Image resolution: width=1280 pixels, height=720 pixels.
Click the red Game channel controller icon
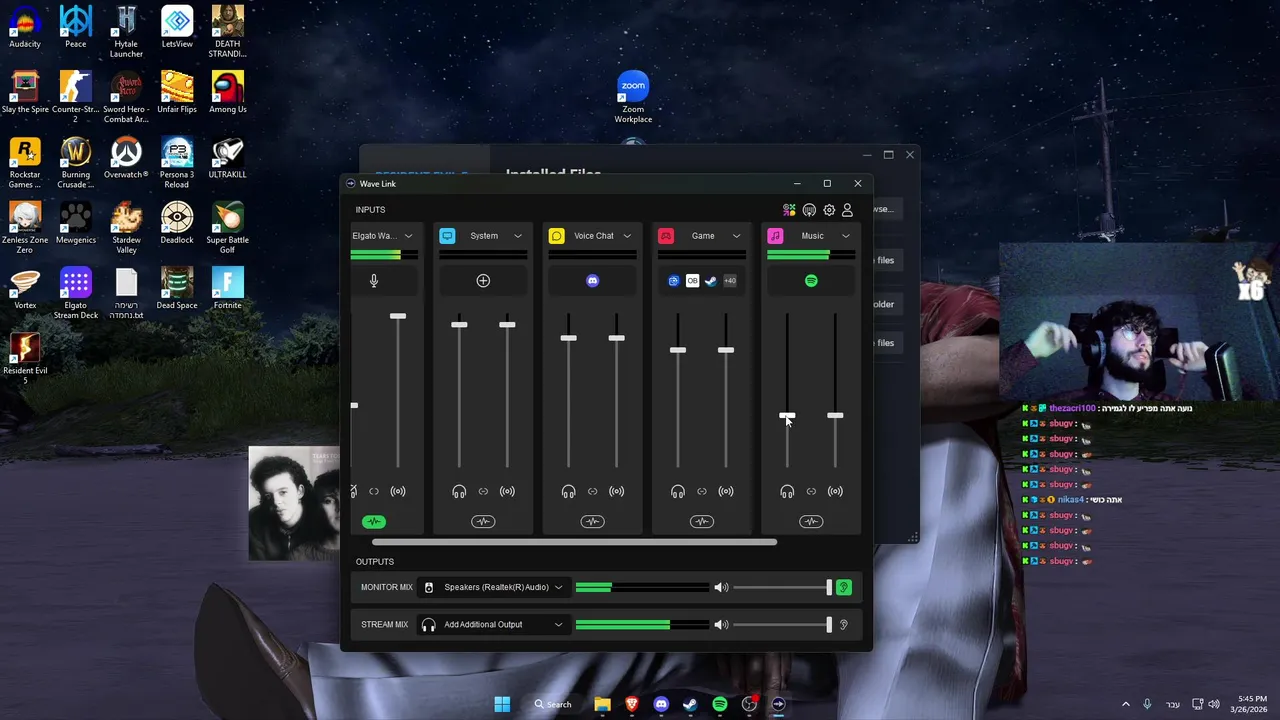point(666,236)
